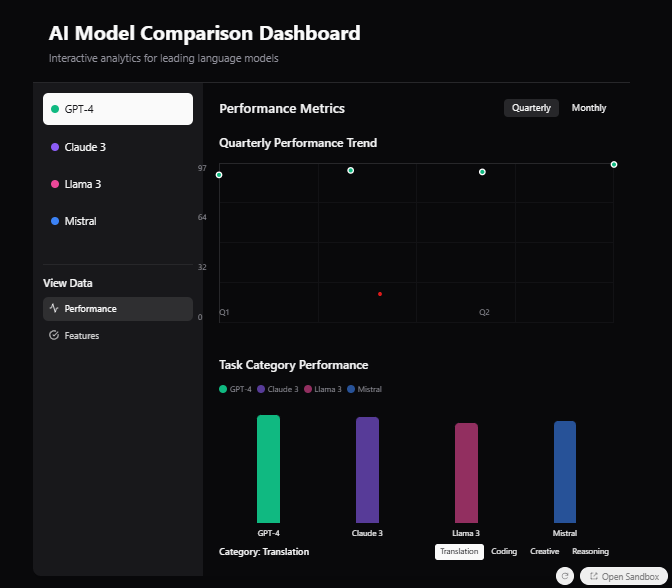Viewport: 672px width, 588px height.
Task: Click the Q1 axis label
Action: (224, 312)
